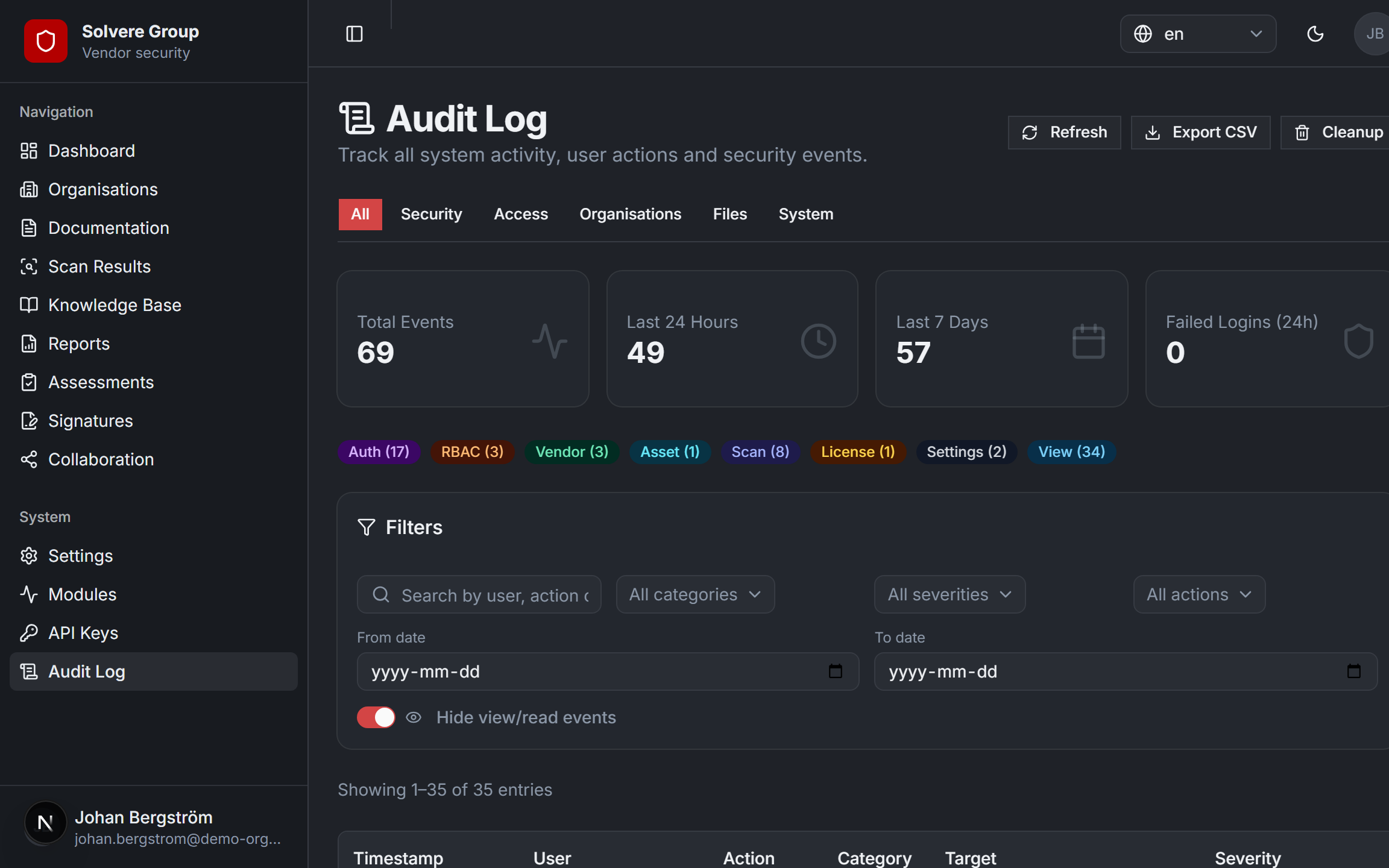The height and width of the screenshot is (868, 1389).
Task: Switch to the Access tab
Action: click(x=521, y=215)
